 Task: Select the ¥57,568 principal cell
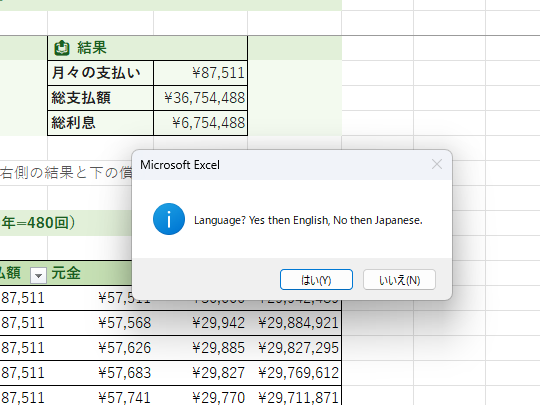coord(101,323)
